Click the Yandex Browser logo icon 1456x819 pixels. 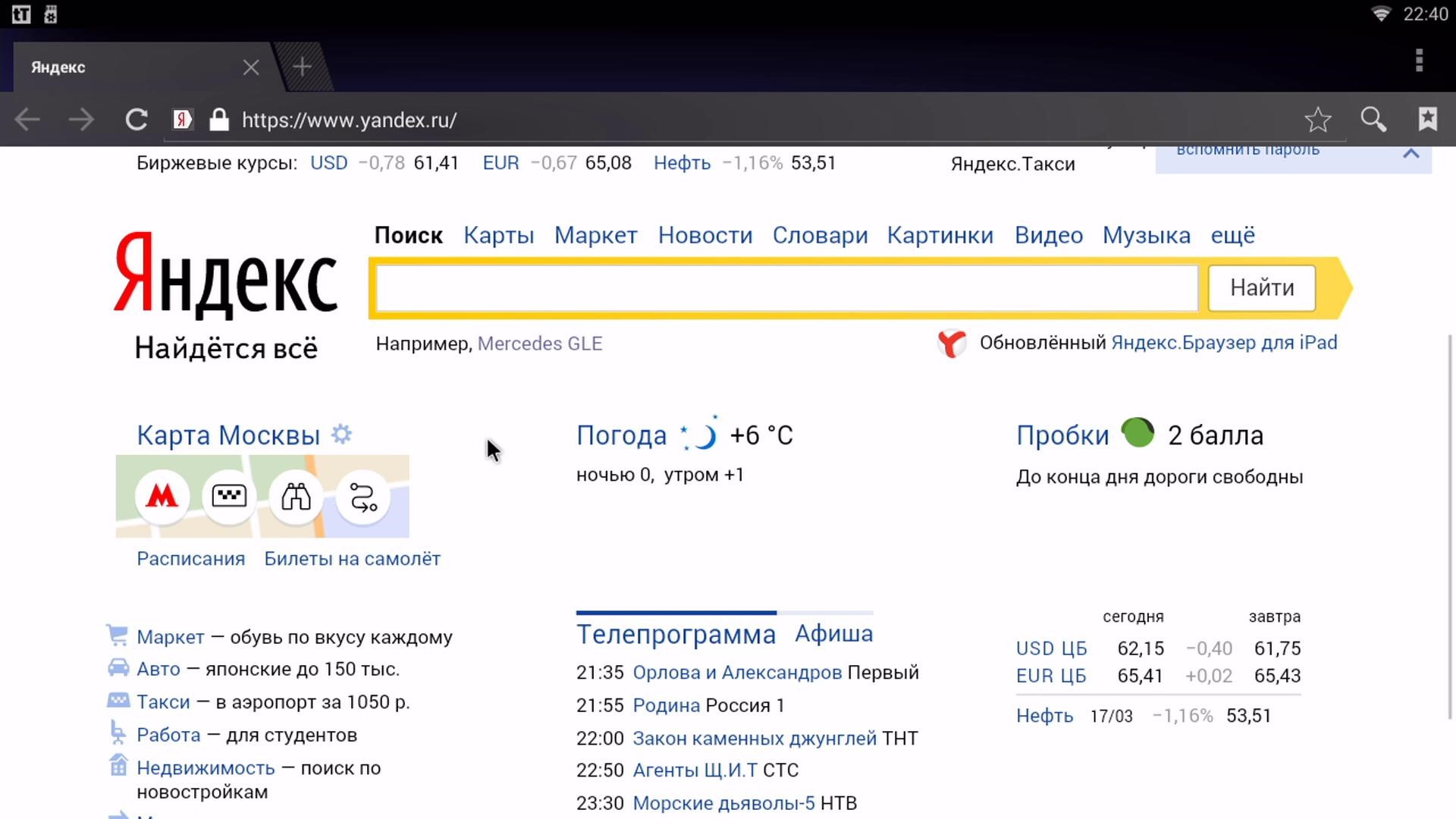point(952,344)
